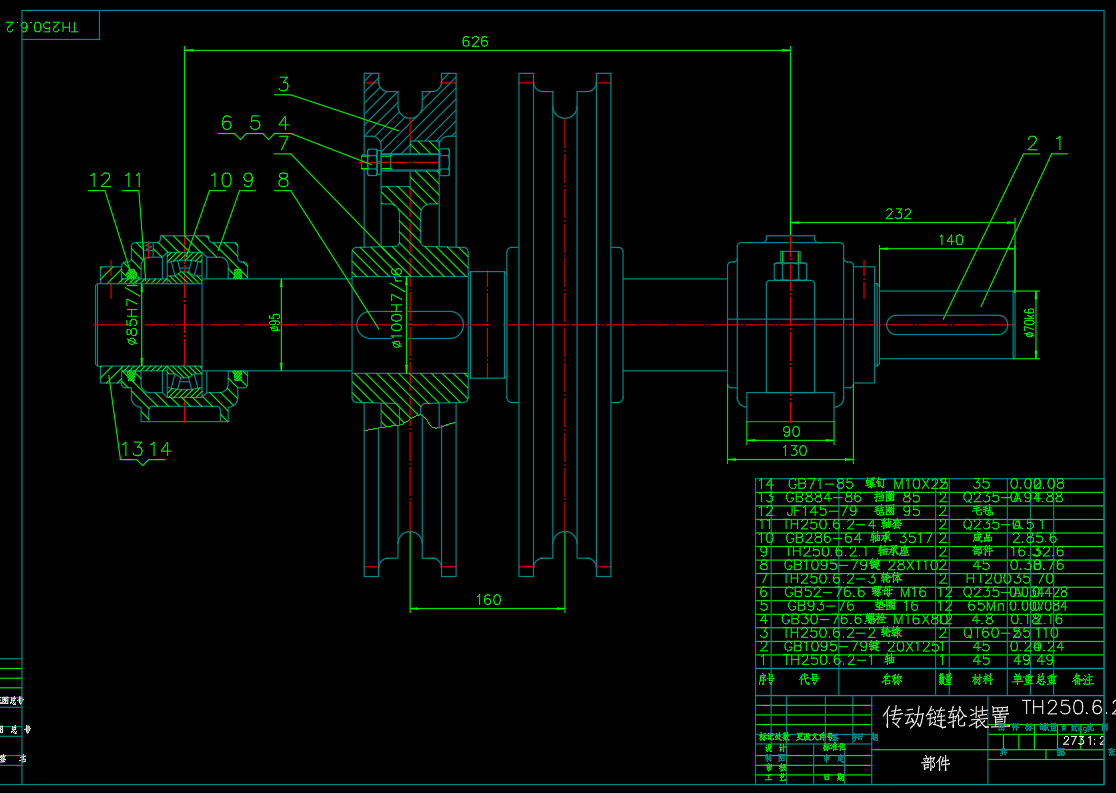Click part callout number 1
This screenshot has width=1116, height=793.
click(1060, 143)
